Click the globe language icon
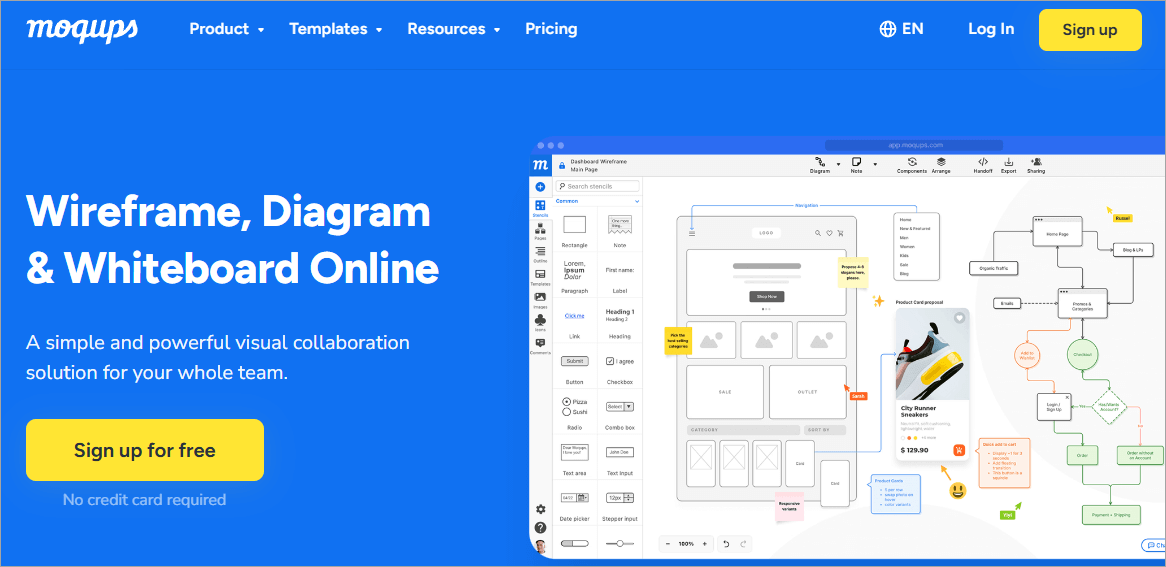Viewport: 1166px width, 567px height. 887,29
